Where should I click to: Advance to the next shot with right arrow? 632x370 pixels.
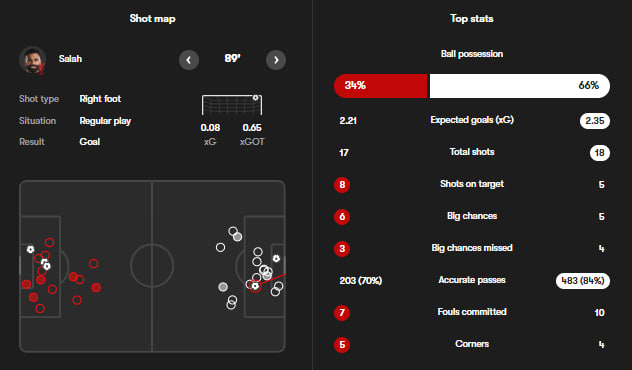[x=276, y=60]
